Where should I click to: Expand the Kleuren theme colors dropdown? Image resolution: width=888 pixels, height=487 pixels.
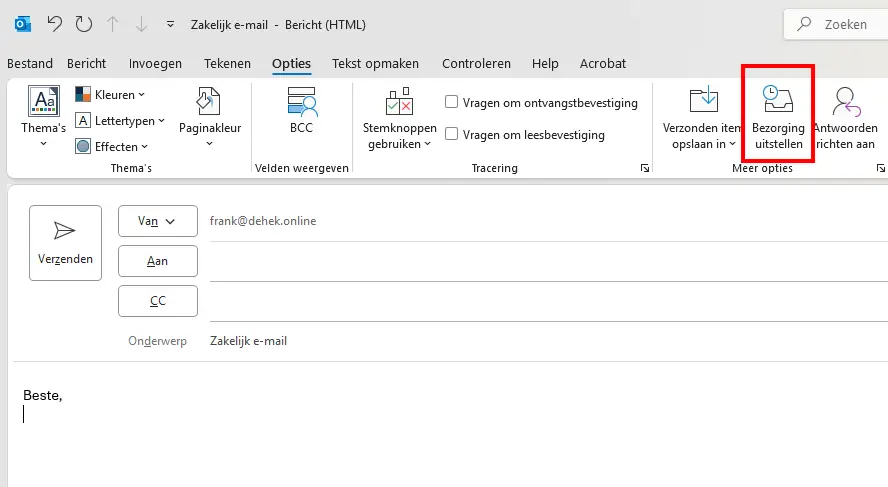(110, 95)
